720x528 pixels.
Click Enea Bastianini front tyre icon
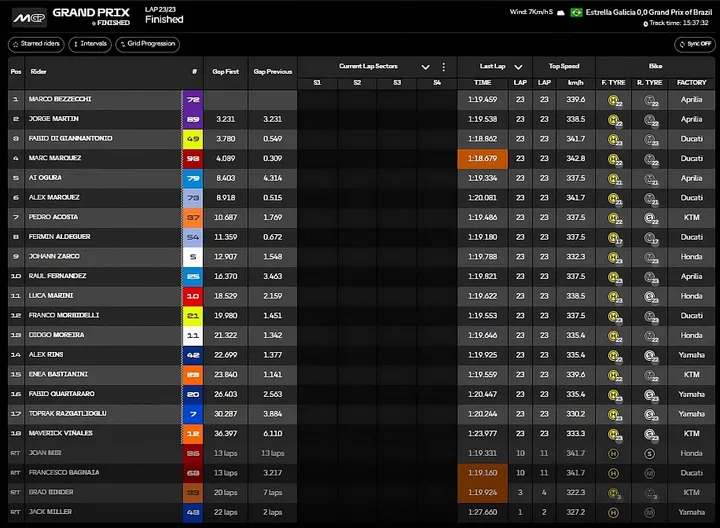(614, 376)
